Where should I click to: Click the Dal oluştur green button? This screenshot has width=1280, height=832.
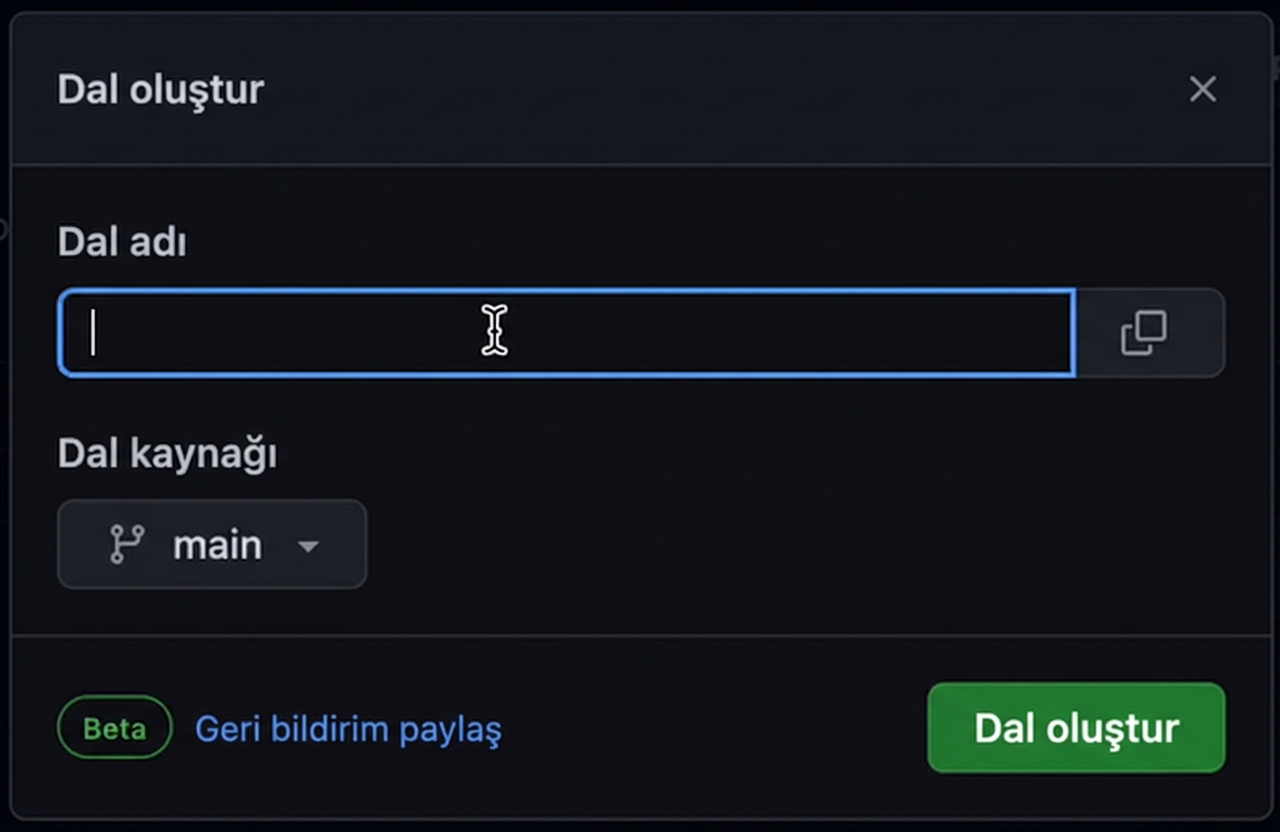[x=1076, y=728]
